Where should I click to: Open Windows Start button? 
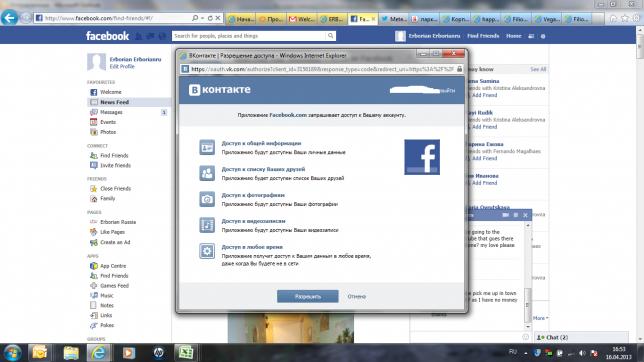[x=12, y=353]
